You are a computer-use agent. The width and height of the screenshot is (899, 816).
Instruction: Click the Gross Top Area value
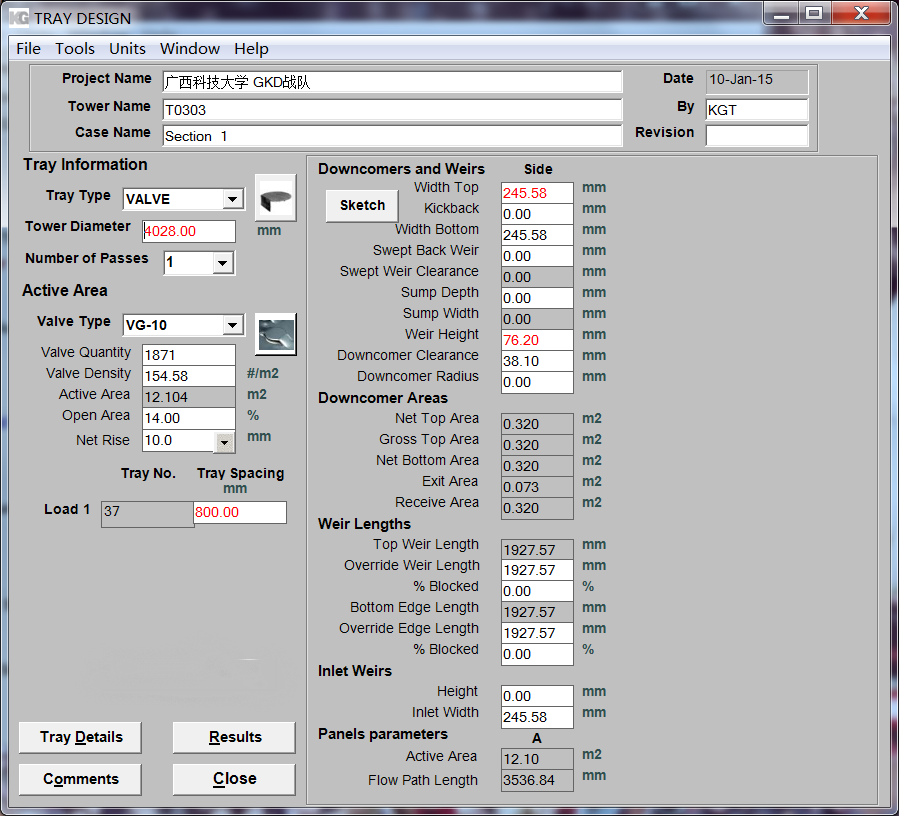pos(537,445)
